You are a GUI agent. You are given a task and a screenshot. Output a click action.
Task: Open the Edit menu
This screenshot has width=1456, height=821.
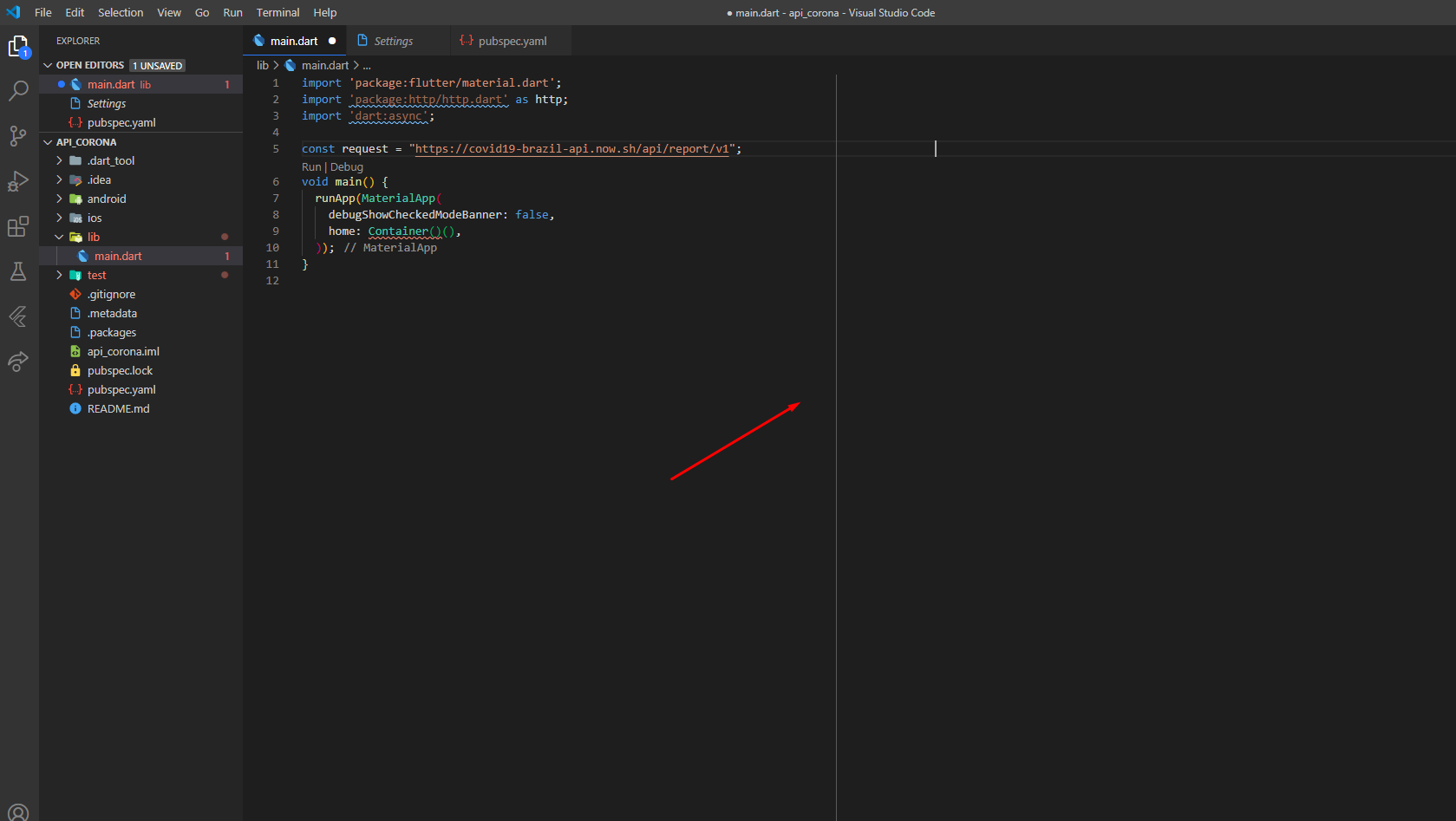(75, 12)
